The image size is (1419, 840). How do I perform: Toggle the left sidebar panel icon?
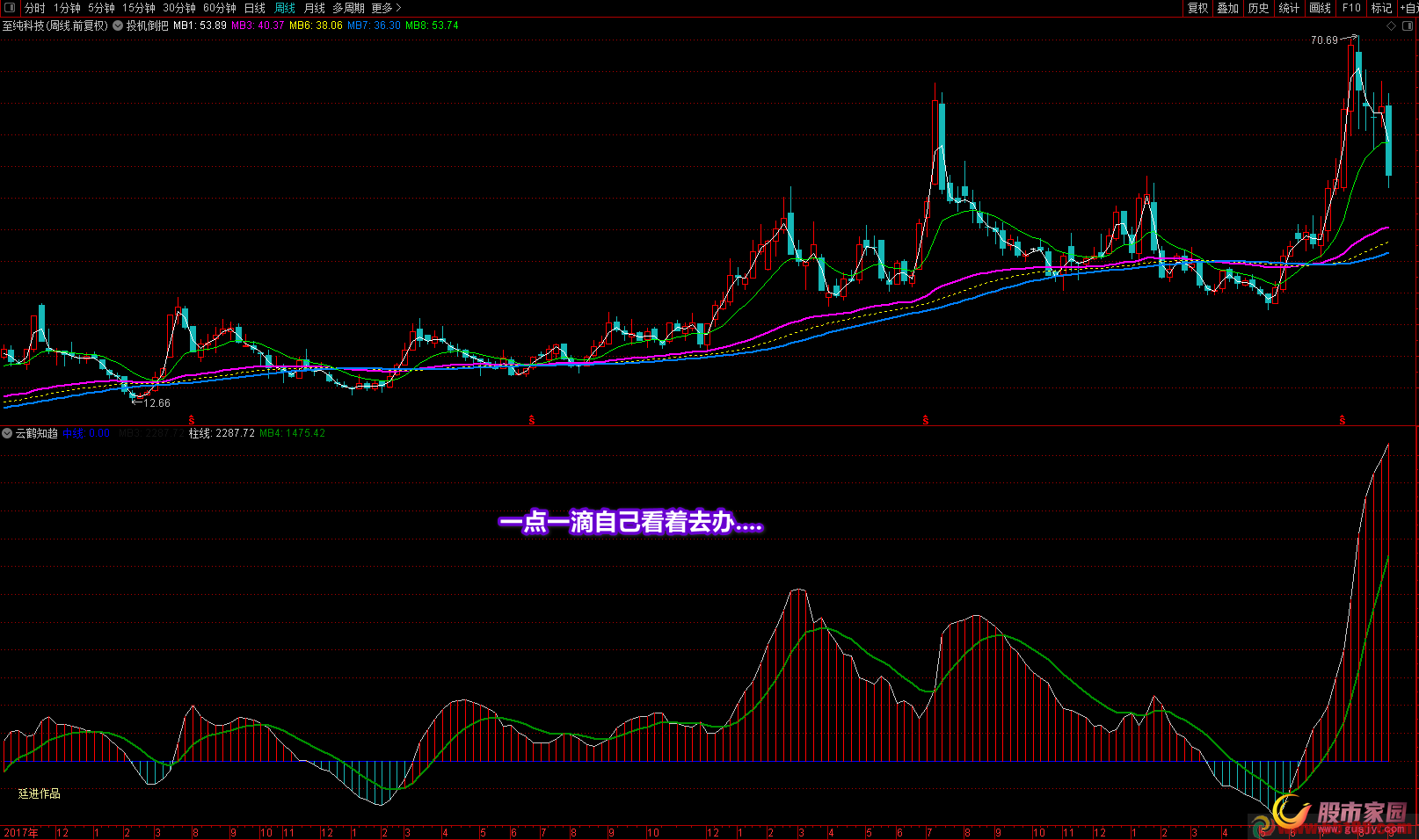(10, 8)
